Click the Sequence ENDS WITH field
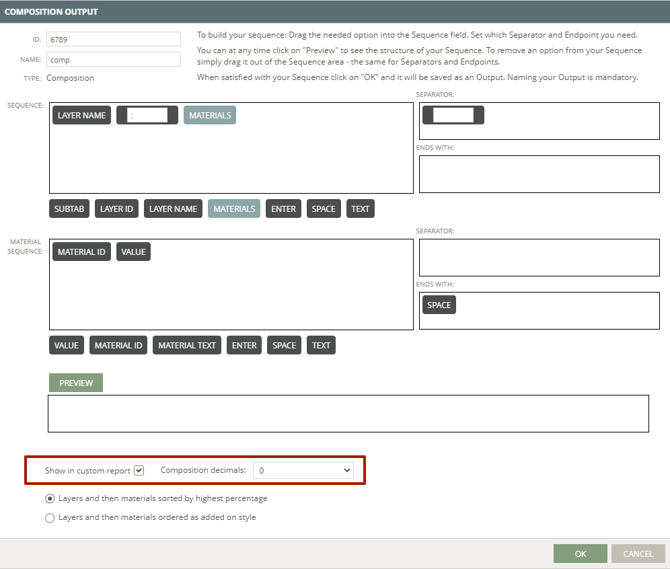Viewport: 670px width, 569px height. click(x=538, y=174)
